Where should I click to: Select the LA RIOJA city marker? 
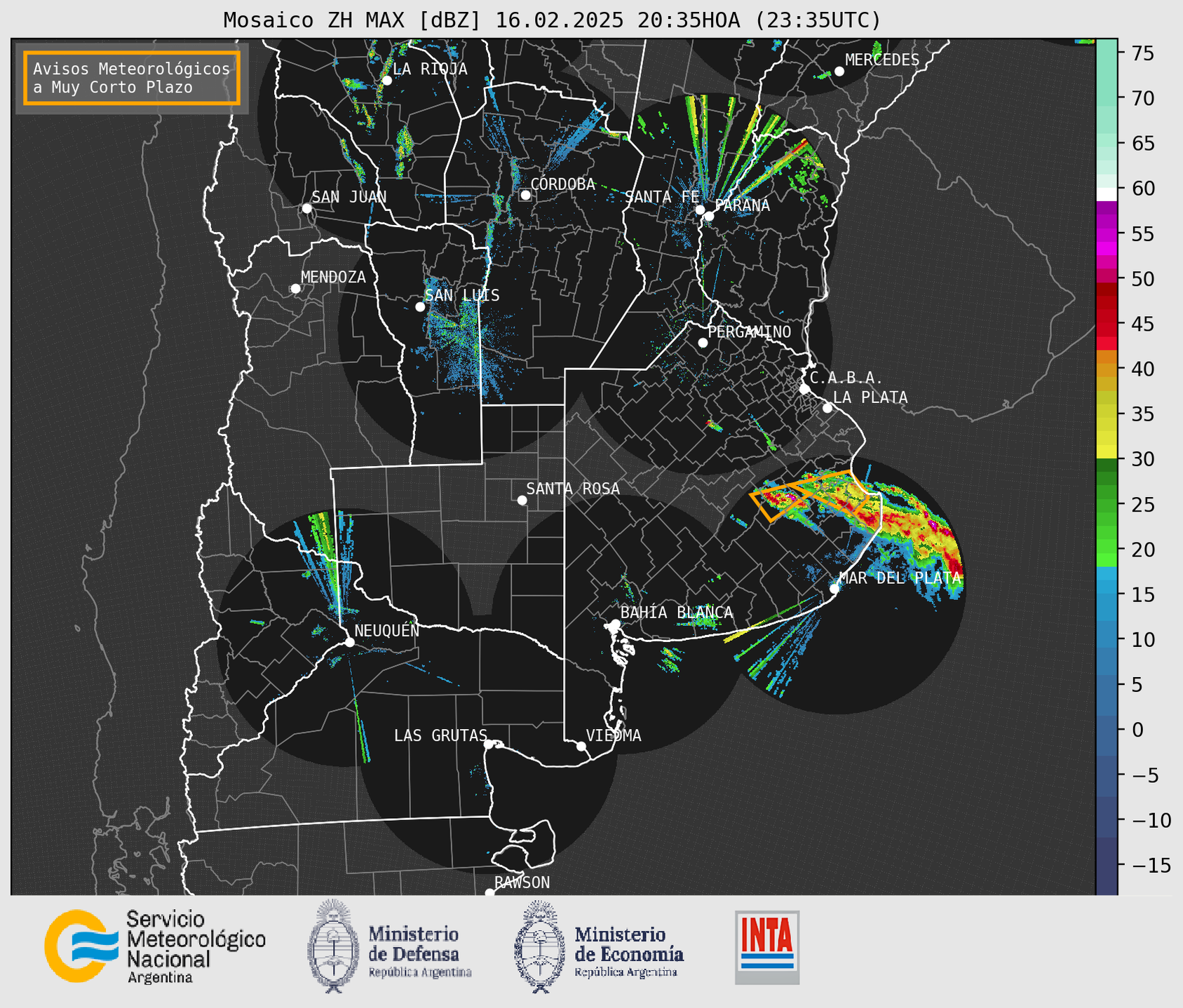(386, 81)
